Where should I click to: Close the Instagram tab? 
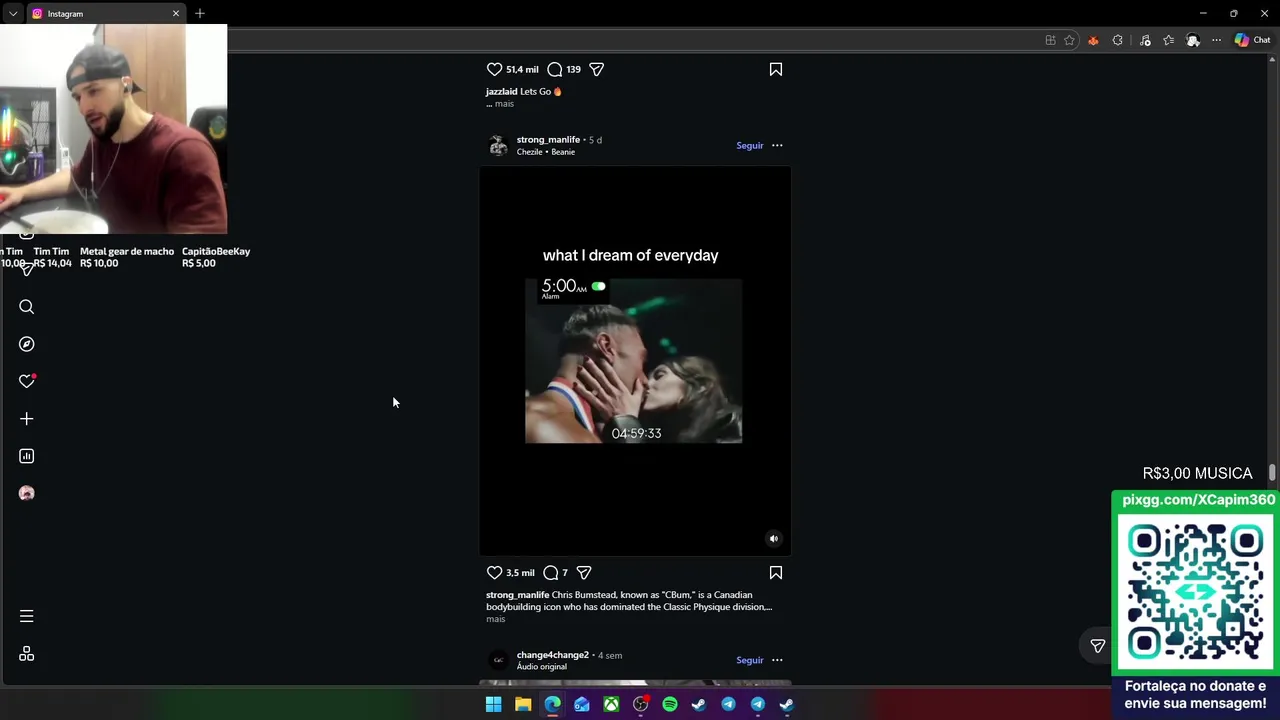pyautogui.click(x=176, y=13)
